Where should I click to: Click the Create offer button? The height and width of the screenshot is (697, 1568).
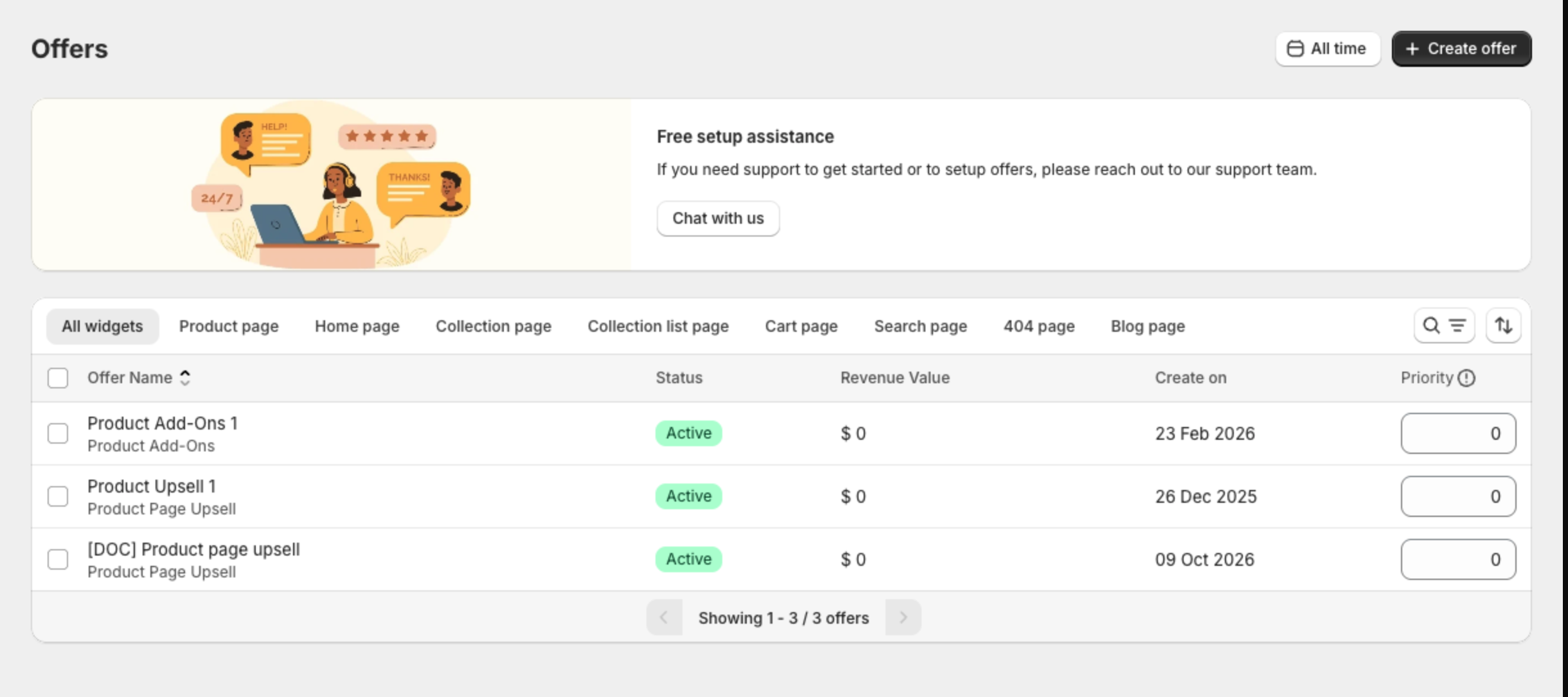pos(1461,49)
